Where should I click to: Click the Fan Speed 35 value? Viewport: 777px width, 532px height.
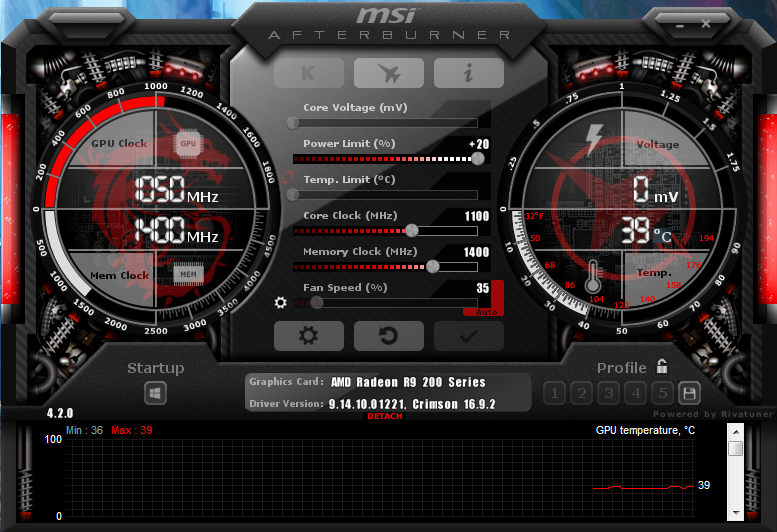[483, 288]
